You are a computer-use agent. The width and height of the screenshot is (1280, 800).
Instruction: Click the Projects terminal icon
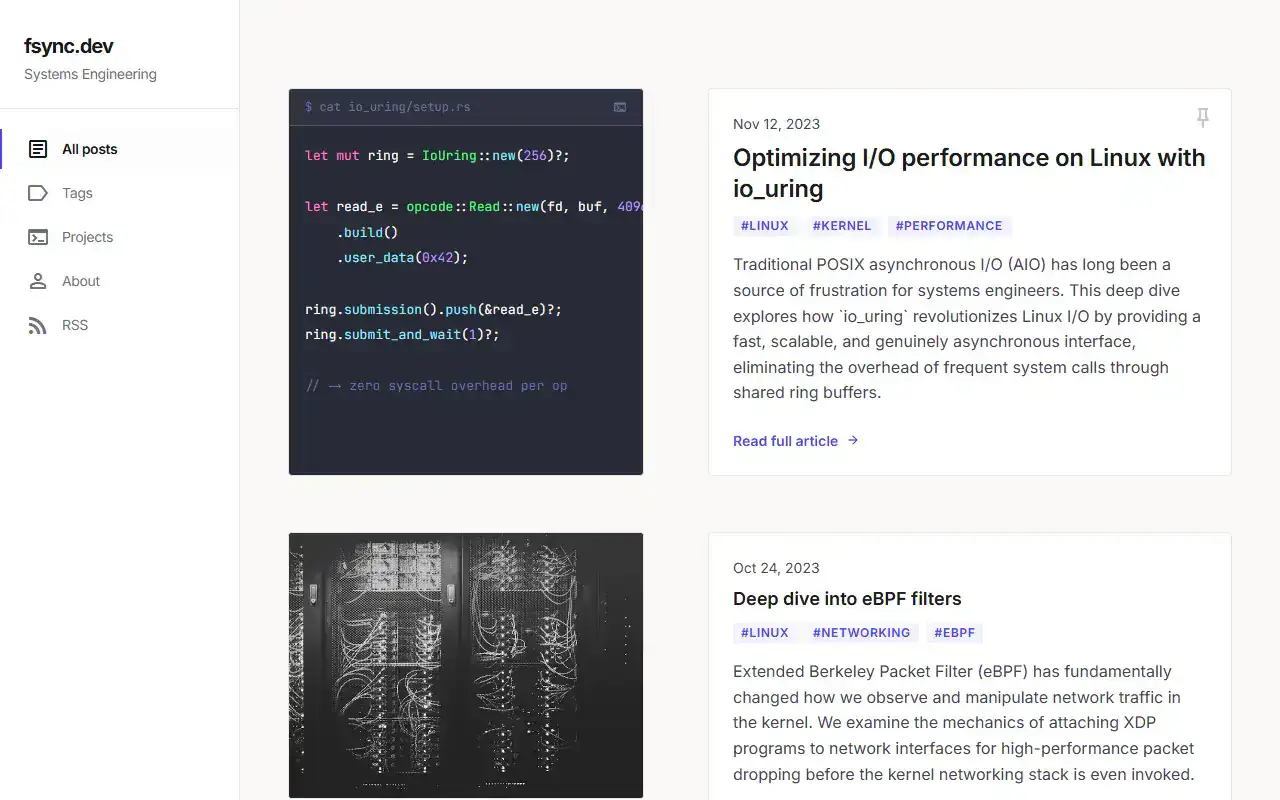click(38, 237)
